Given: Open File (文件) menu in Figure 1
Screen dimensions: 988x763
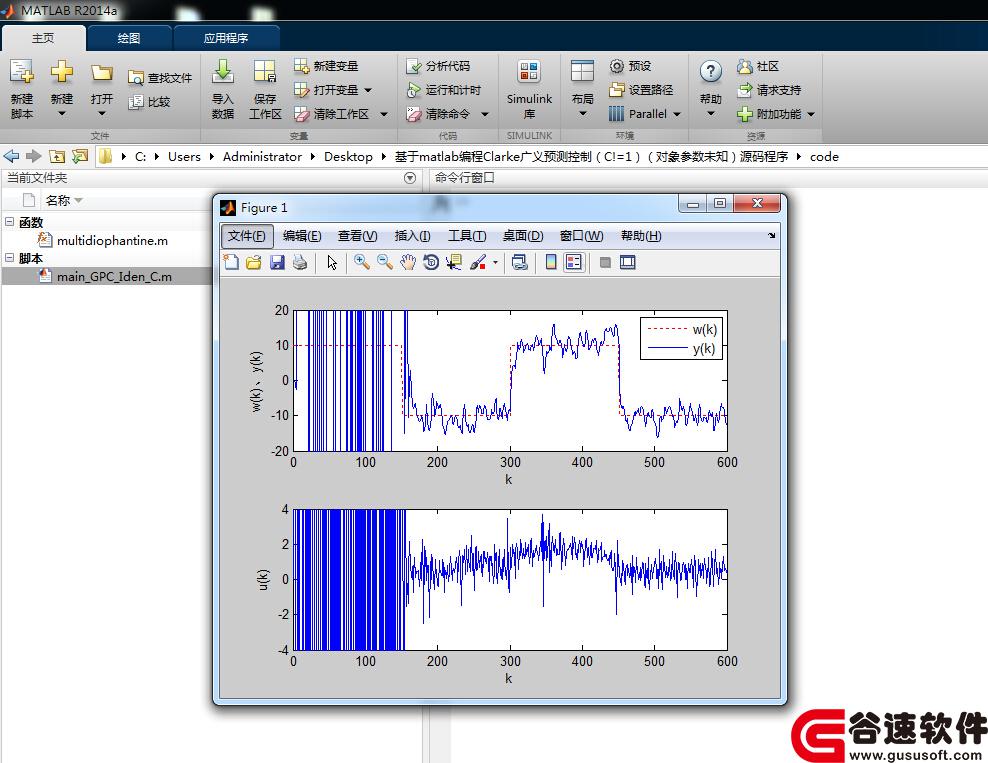Looking at the screenshot, I should pyautogui.click(x=247, y=236).
